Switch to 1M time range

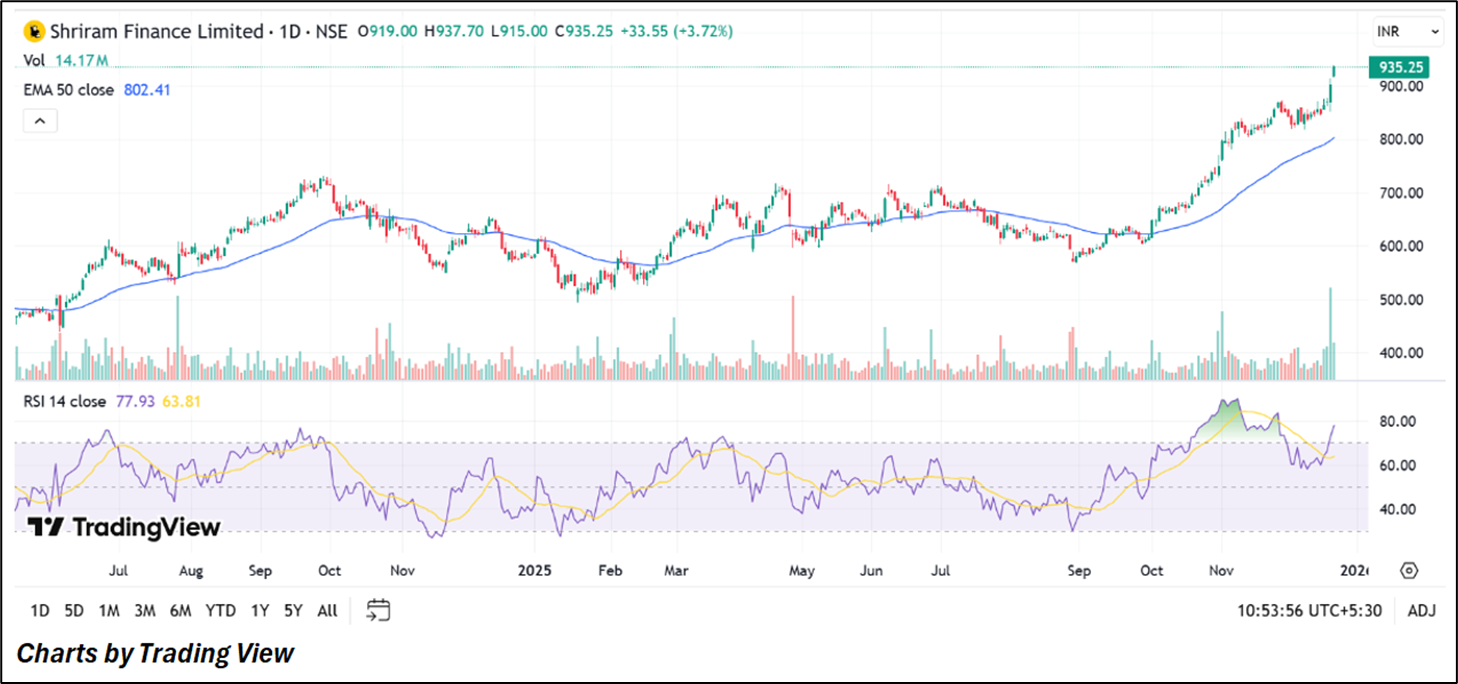coord(109,610)
